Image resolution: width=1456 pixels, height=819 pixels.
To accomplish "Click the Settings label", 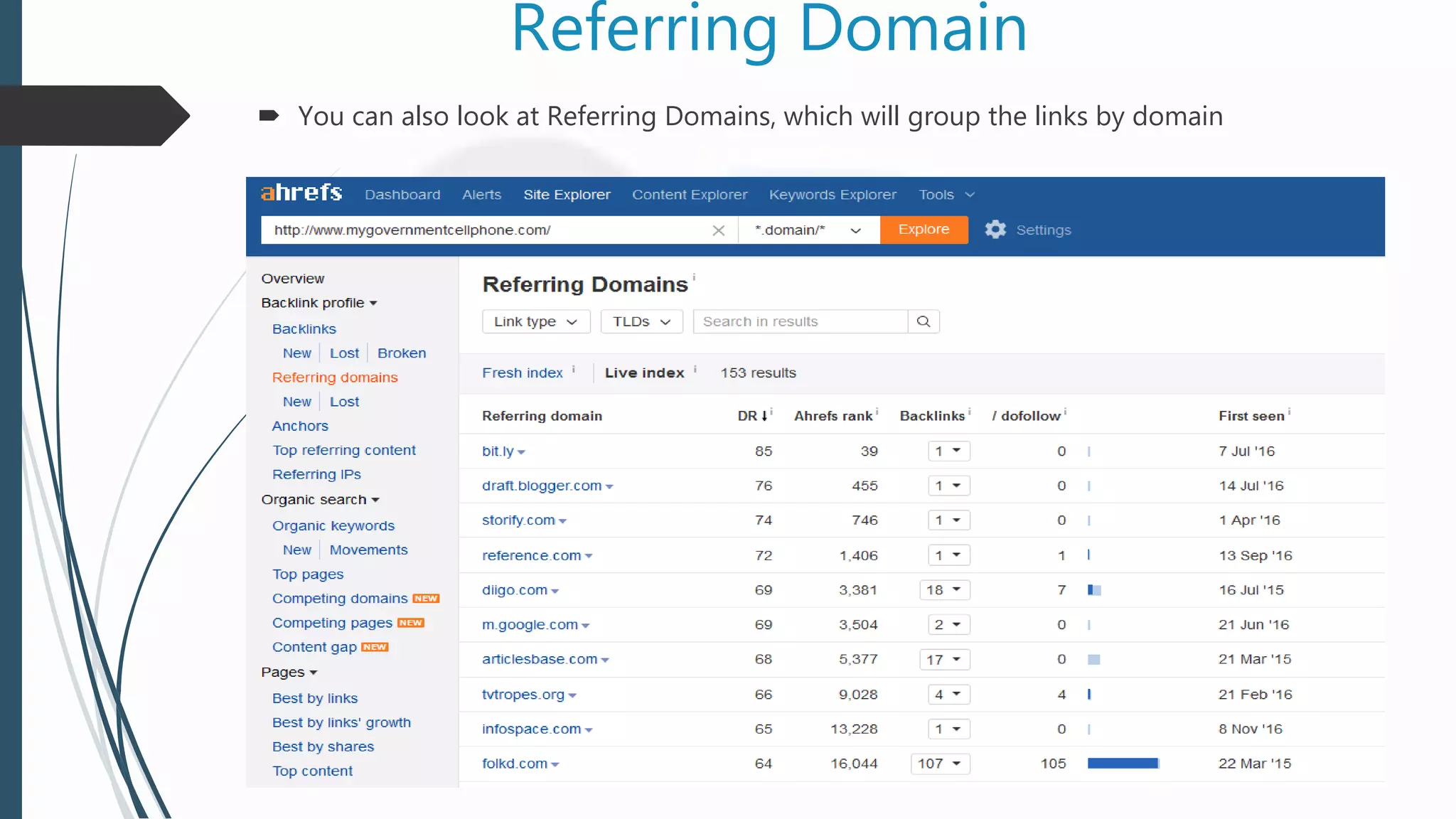I will pos(1043,230).
